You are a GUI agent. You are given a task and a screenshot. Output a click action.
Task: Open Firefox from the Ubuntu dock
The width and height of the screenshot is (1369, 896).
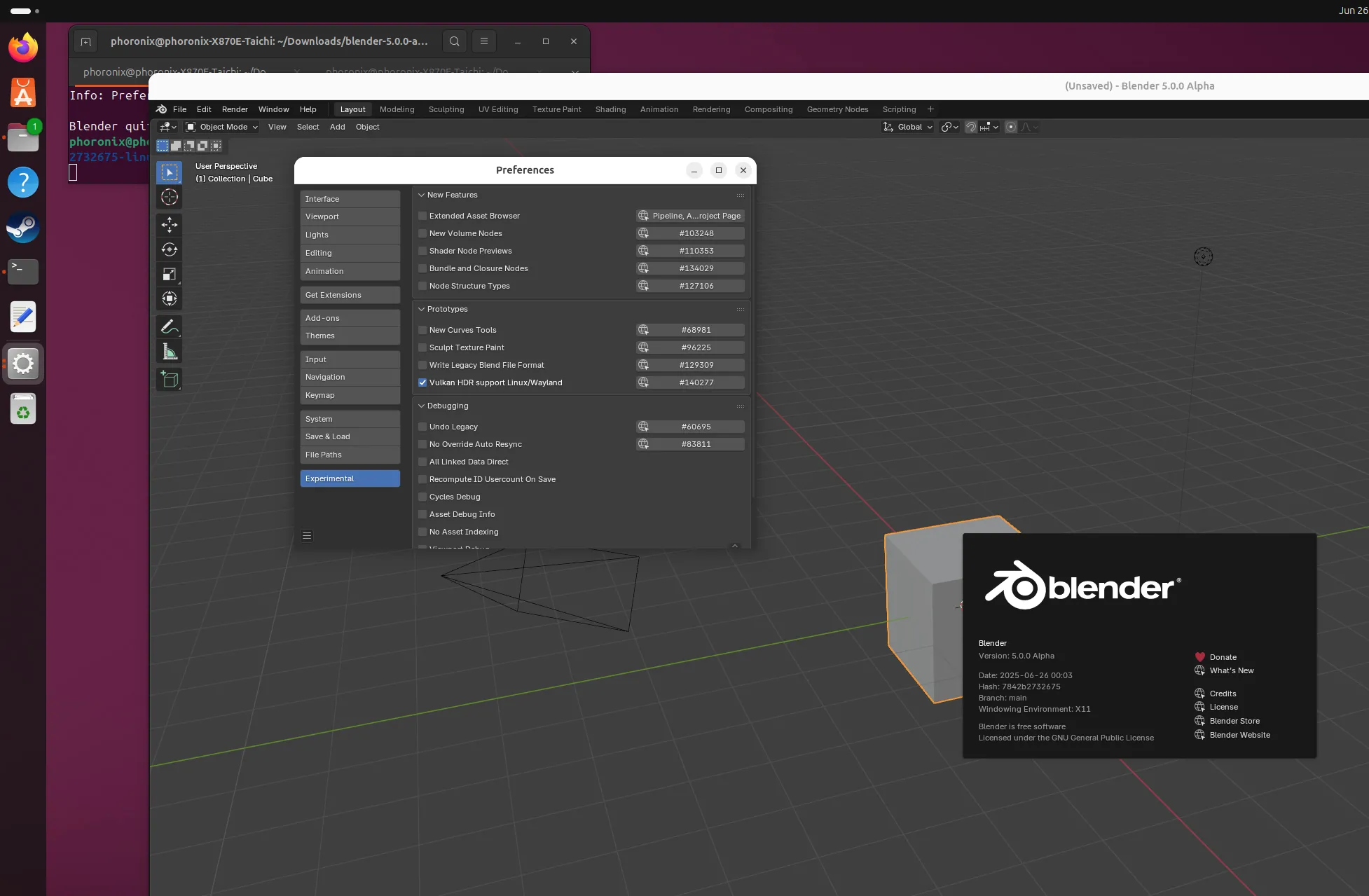point(23,48)
